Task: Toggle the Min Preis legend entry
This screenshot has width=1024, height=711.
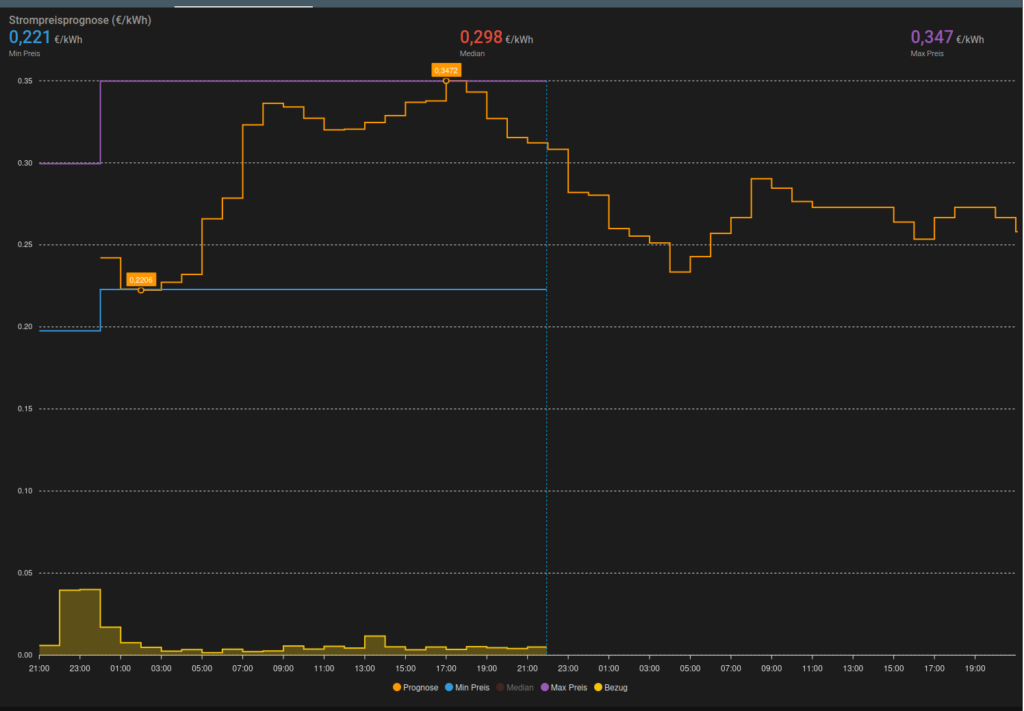Action: [x=467, y=687]
